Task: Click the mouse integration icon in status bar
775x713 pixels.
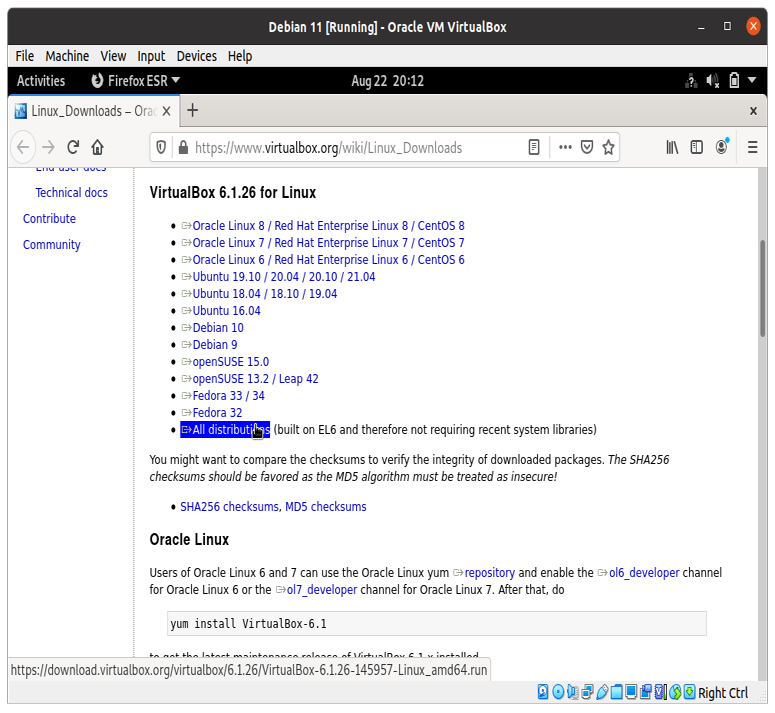Action: click(675, 692)
